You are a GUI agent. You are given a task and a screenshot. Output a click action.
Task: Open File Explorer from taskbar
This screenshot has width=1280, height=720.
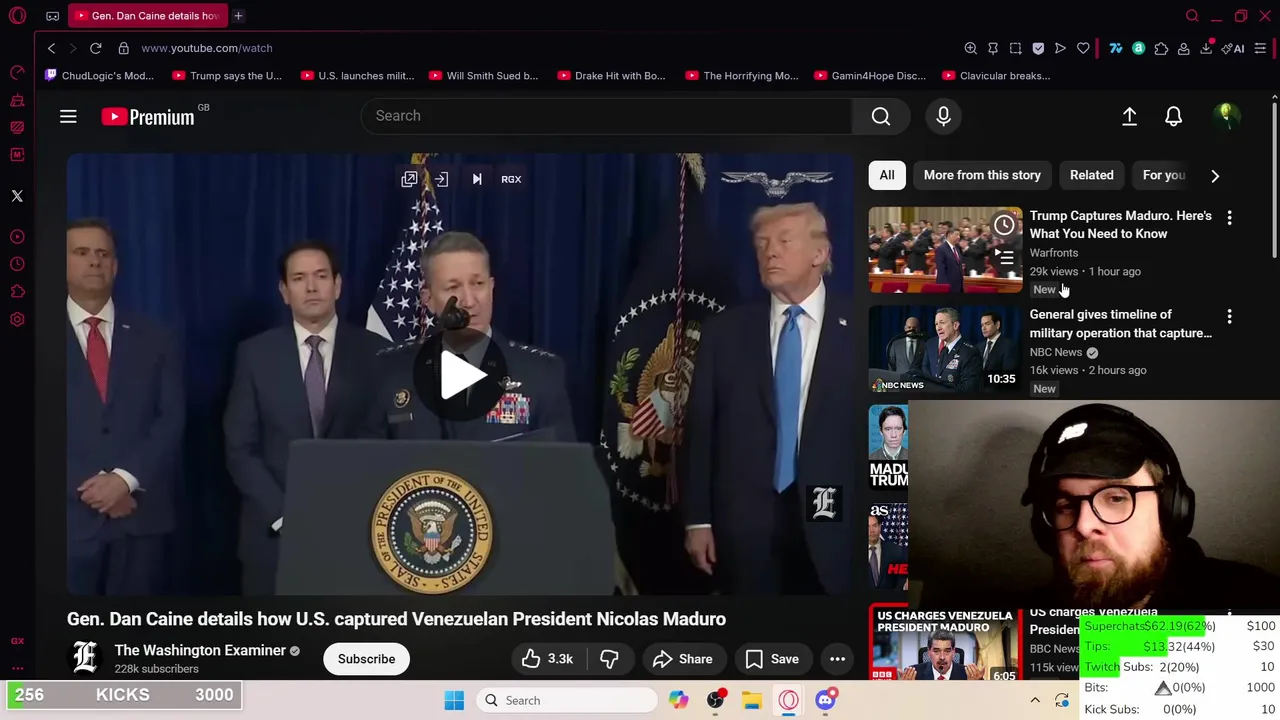752,701
